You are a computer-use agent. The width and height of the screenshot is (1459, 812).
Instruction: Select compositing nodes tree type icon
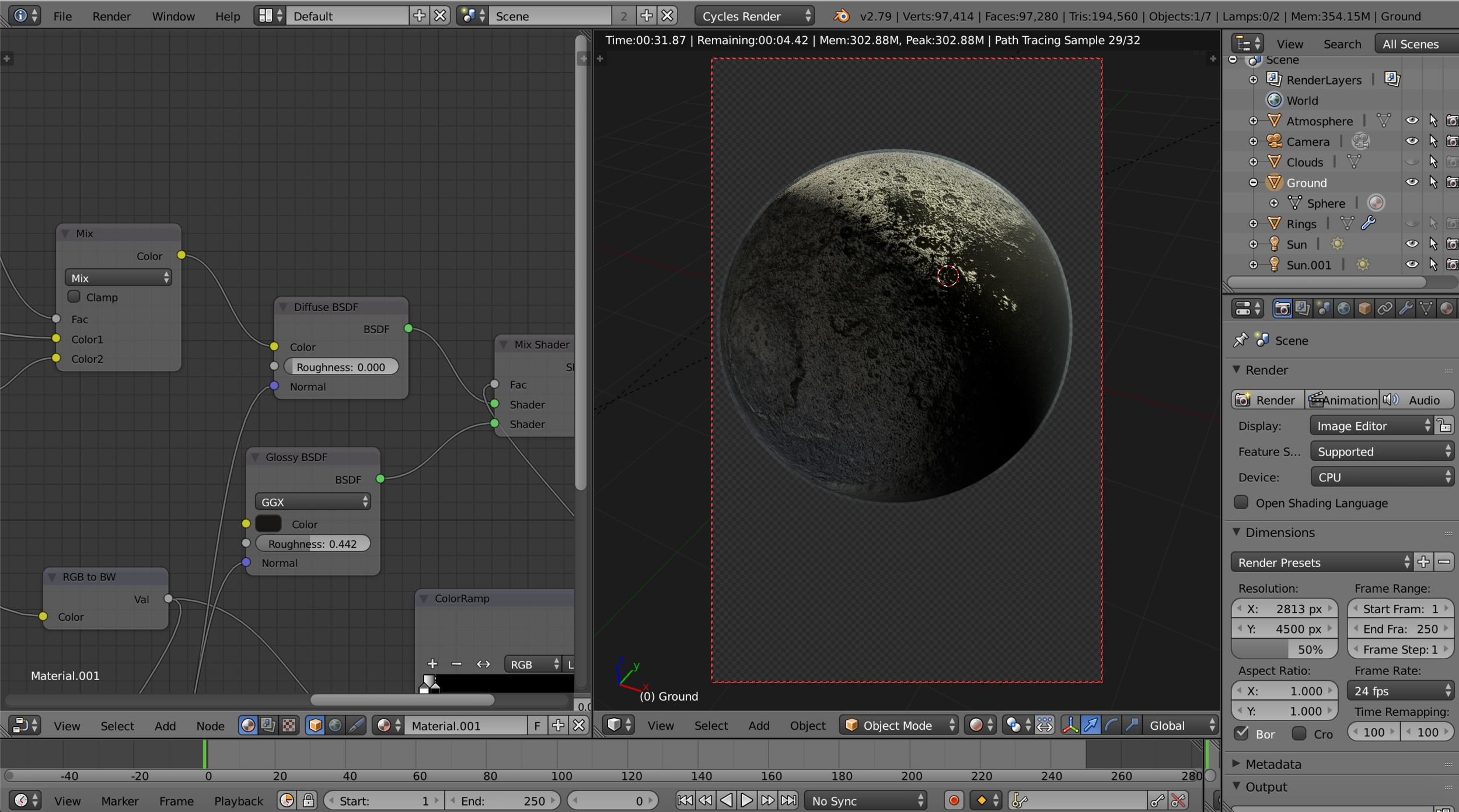[268, 725]
